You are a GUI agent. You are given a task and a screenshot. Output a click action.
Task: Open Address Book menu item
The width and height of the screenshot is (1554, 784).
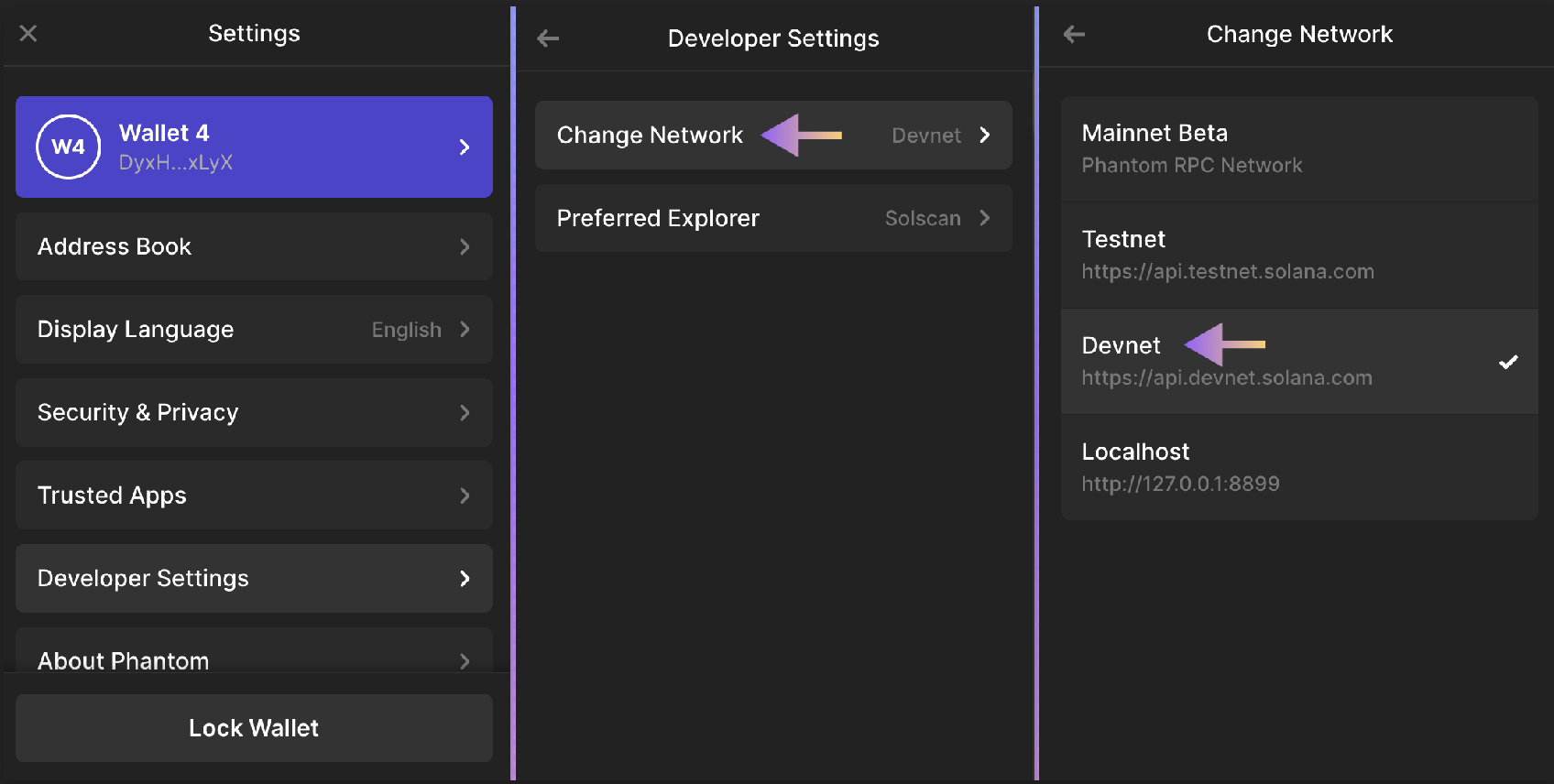254,246
